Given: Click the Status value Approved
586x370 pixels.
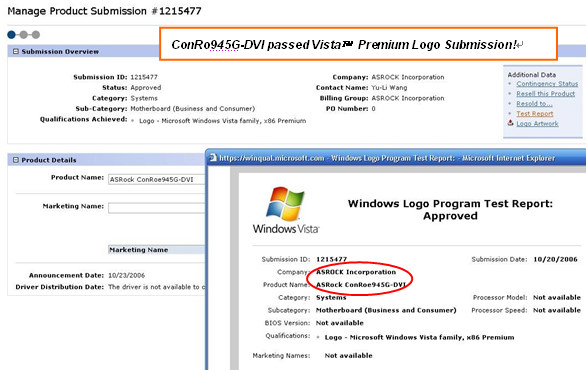Looking at the screenshot, I should [146, 87].
